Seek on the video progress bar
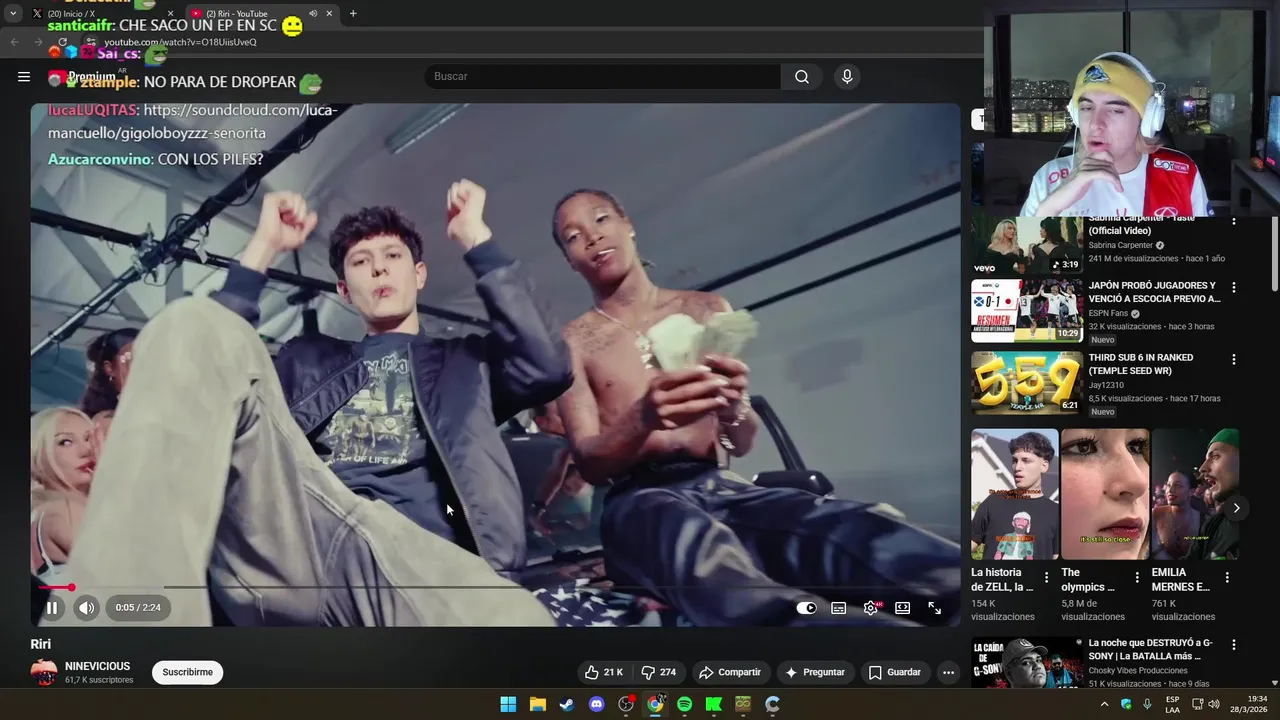Screen dimensions: 1280x720 pos(496,587)
